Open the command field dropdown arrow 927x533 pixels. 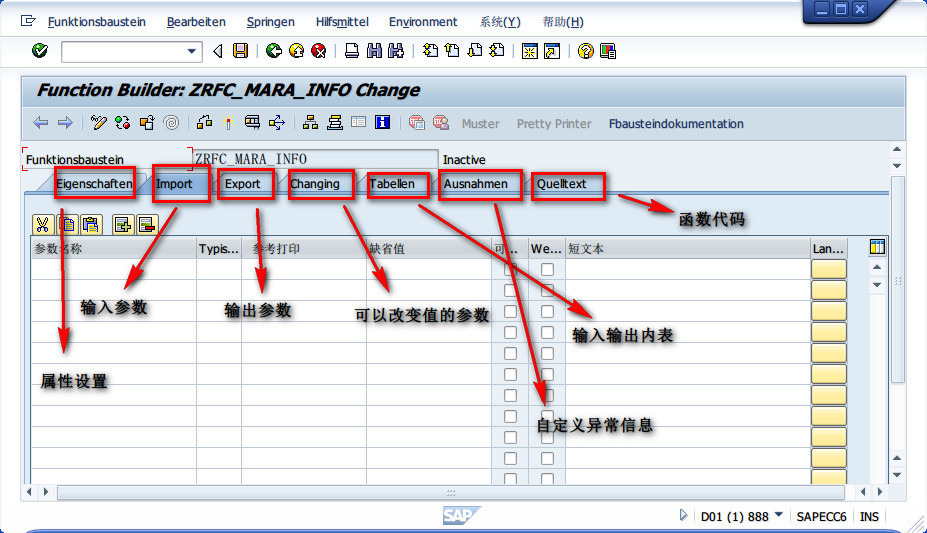tap(192, 51)
